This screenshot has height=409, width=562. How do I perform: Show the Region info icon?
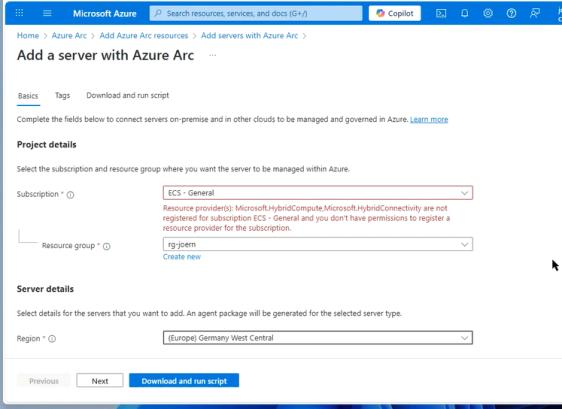pos(52,339)
